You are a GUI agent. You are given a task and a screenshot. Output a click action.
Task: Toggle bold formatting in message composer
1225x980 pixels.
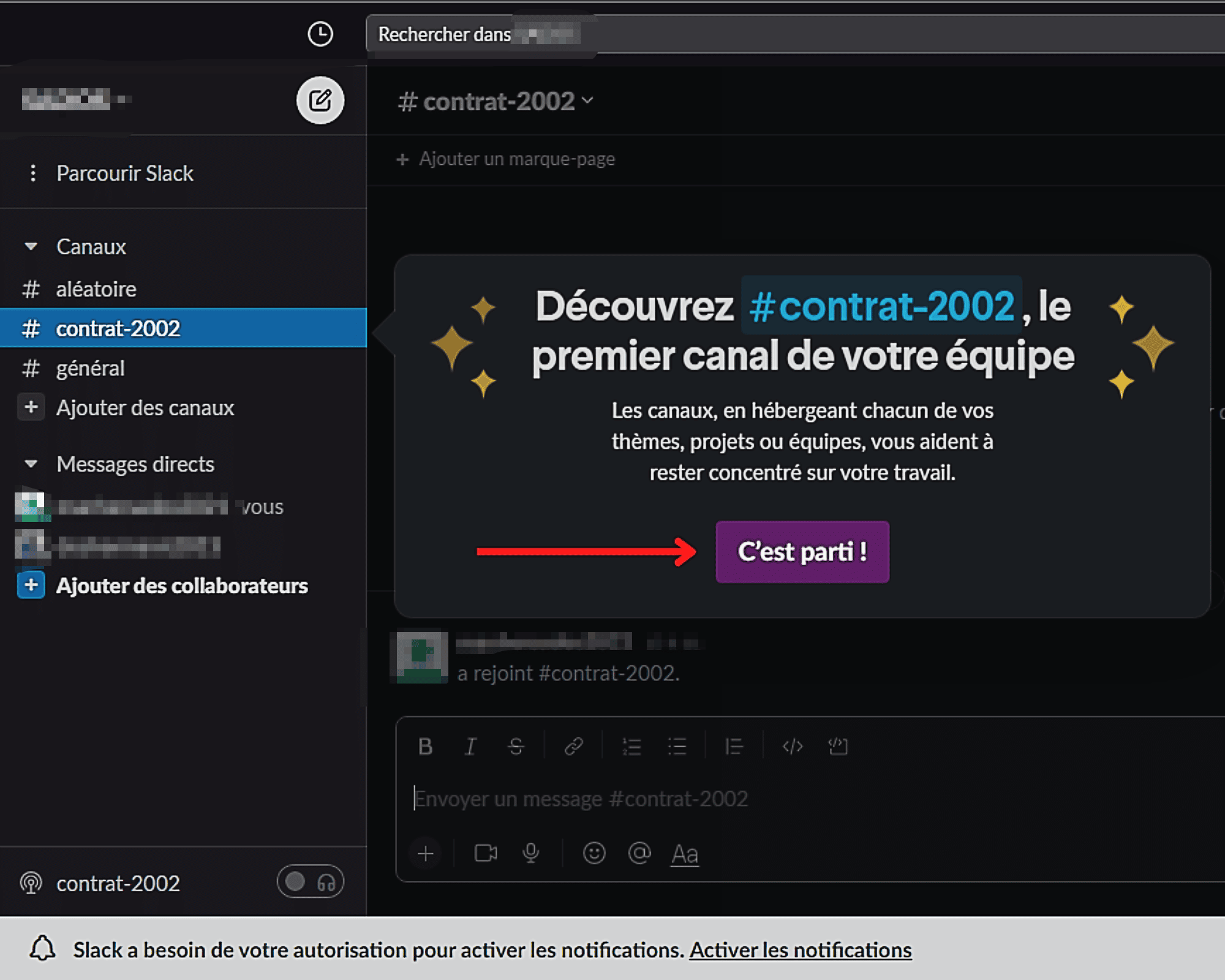(x=425, y=746)
